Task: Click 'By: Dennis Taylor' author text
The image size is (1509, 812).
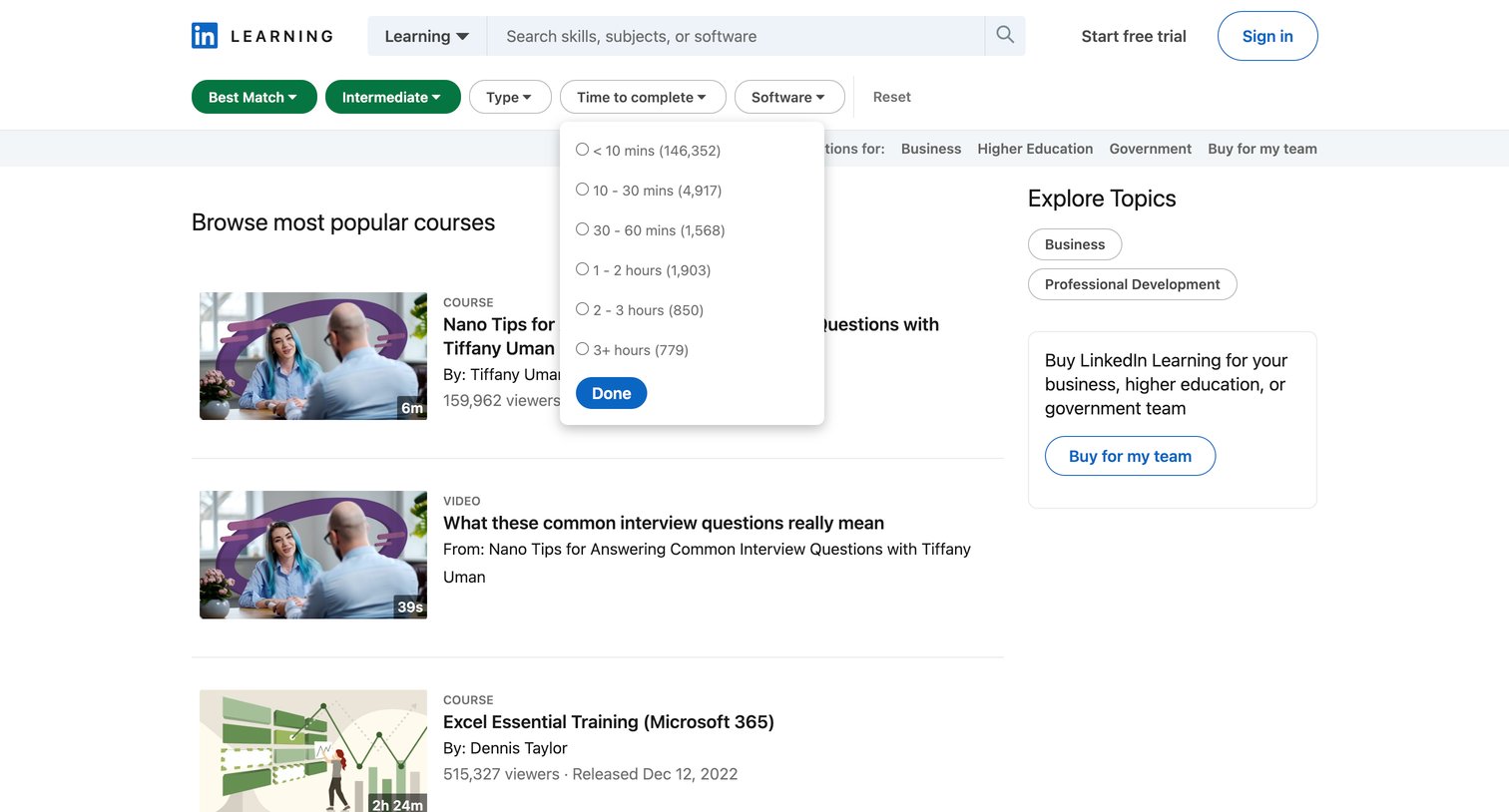Action: click(505, 748)
